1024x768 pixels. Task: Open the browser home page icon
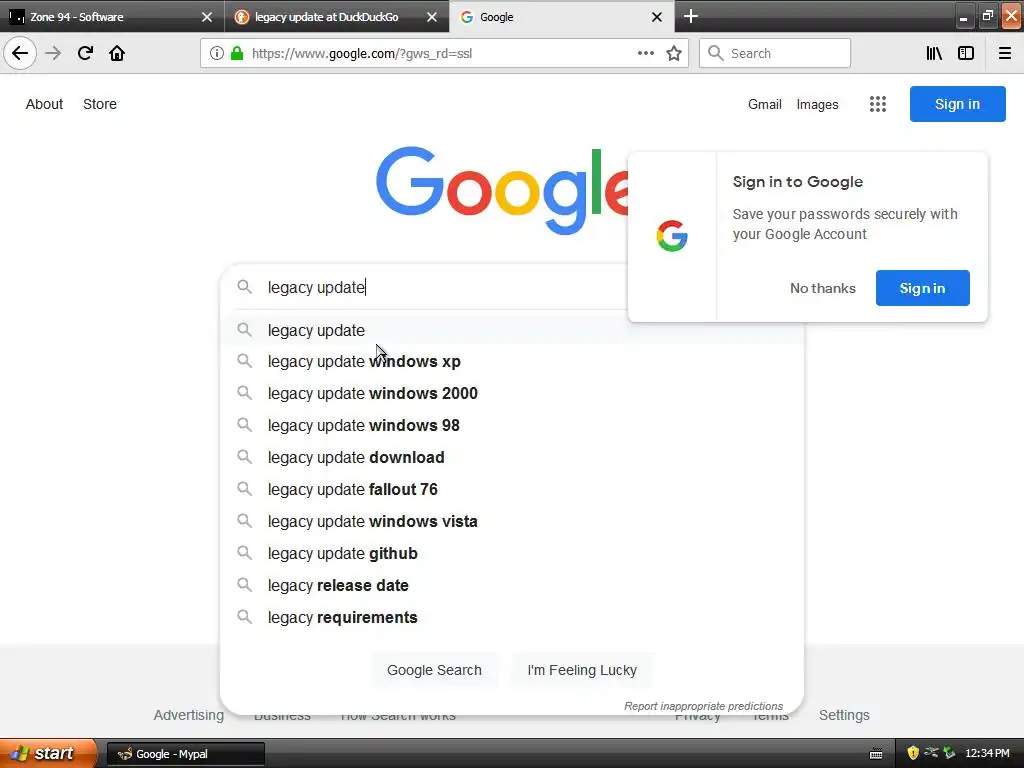tap(117, 53)
